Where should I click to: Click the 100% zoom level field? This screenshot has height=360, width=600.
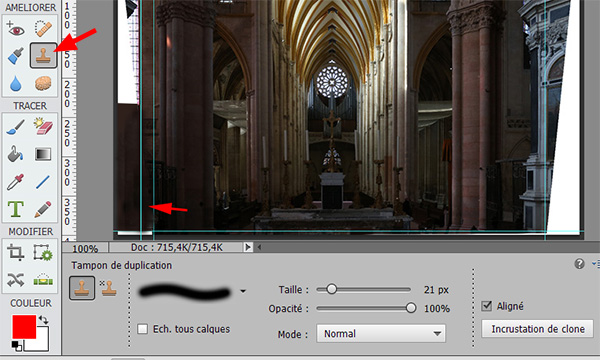click(85, 249)
